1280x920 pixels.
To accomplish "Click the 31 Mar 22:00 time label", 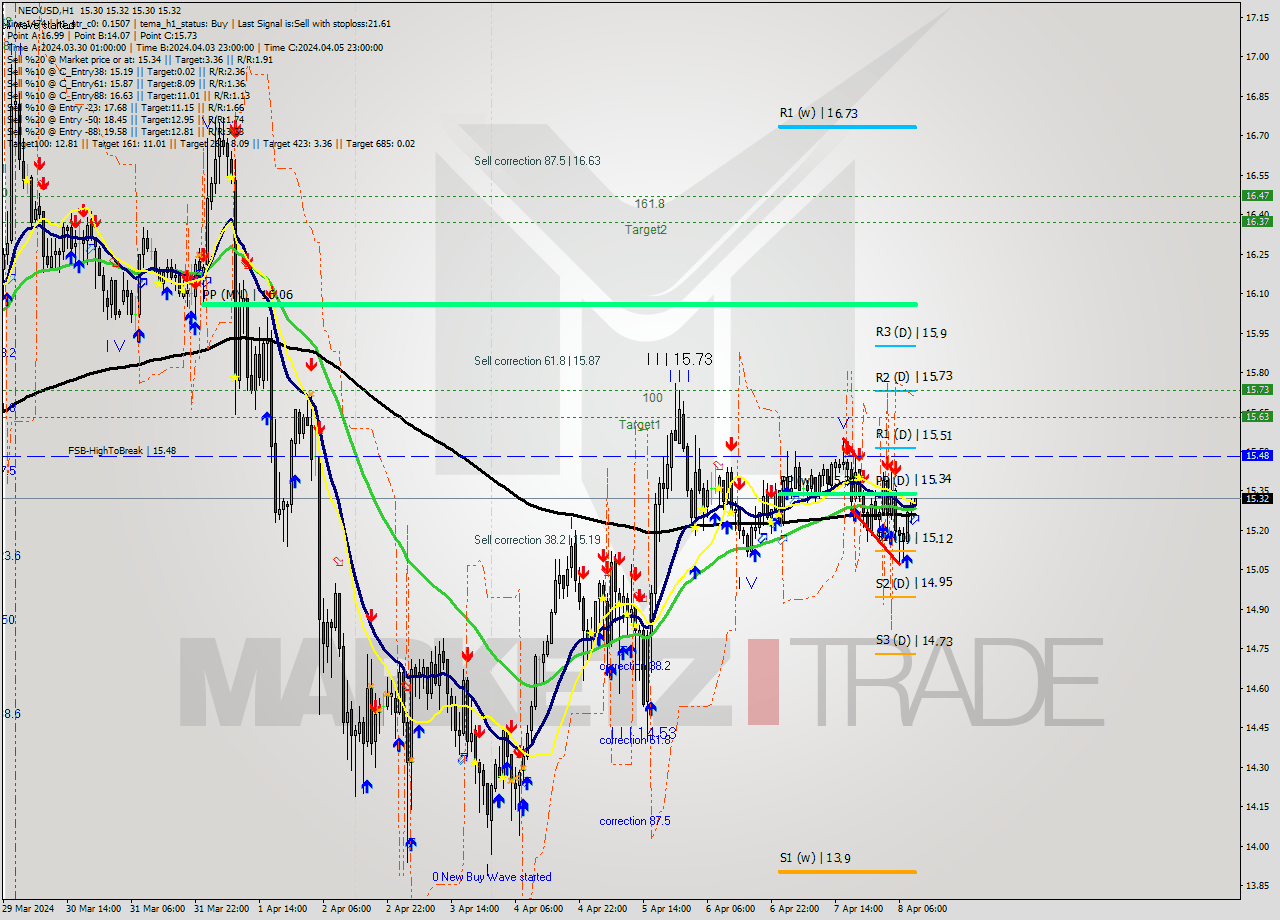I will coord(222,909).
